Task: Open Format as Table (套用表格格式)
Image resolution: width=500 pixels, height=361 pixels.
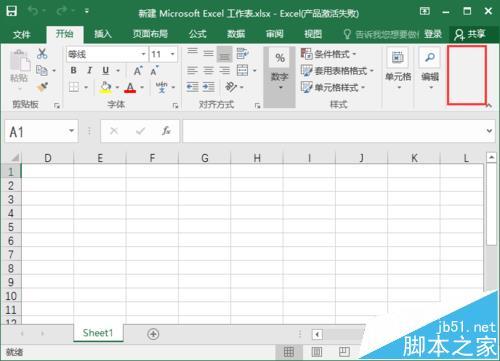Action: pyautogui.click(x=337, y=71)
